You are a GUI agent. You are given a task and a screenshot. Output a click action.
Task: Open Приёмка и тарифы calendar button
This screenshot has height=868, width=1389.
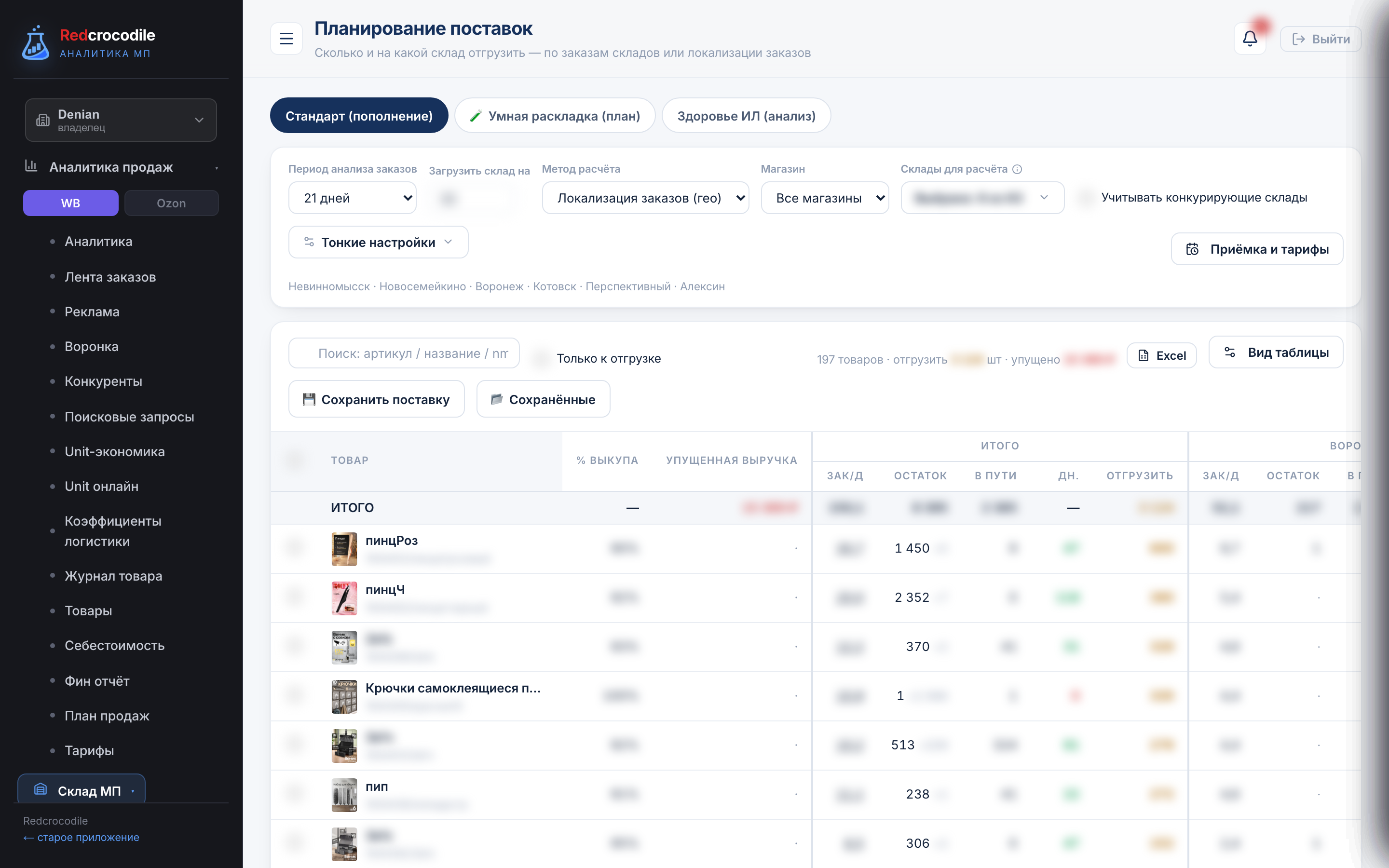tap(1257, 249)
